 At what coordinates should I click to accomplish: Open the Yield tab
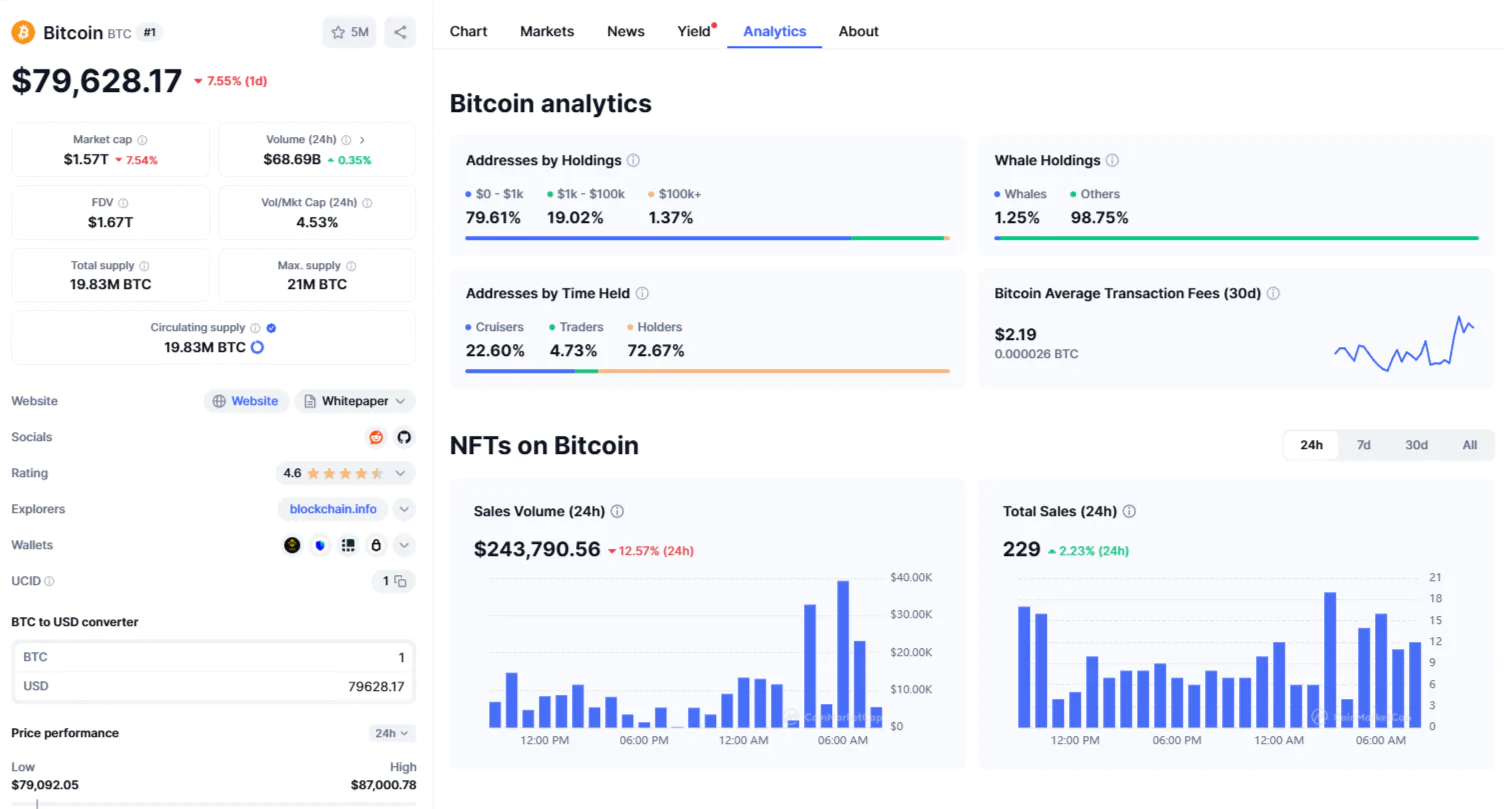tap(694, 31)
